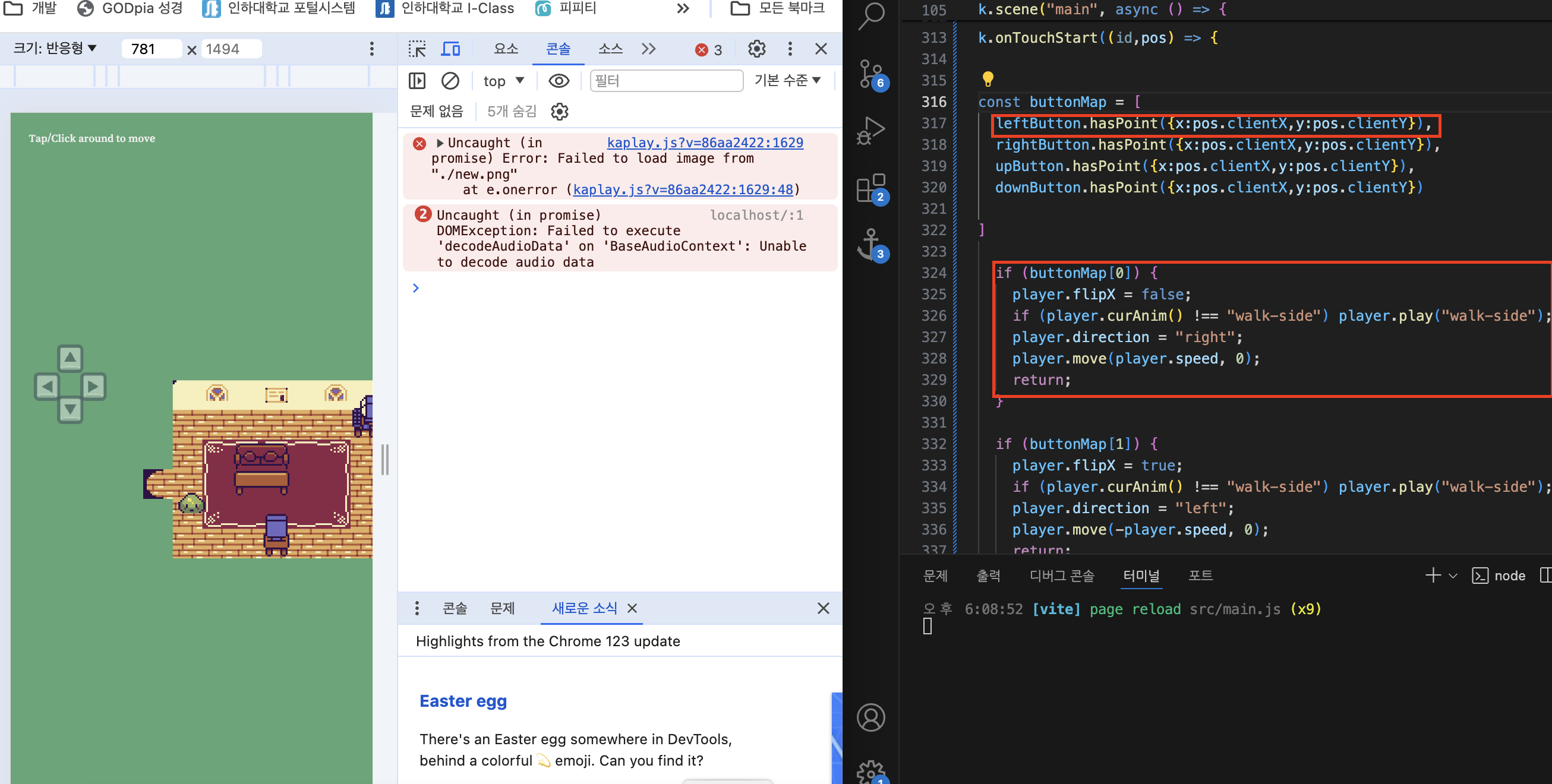1552x784 pixels.
Task: Open VS Code Source Control view
Action: click(871, 75)
